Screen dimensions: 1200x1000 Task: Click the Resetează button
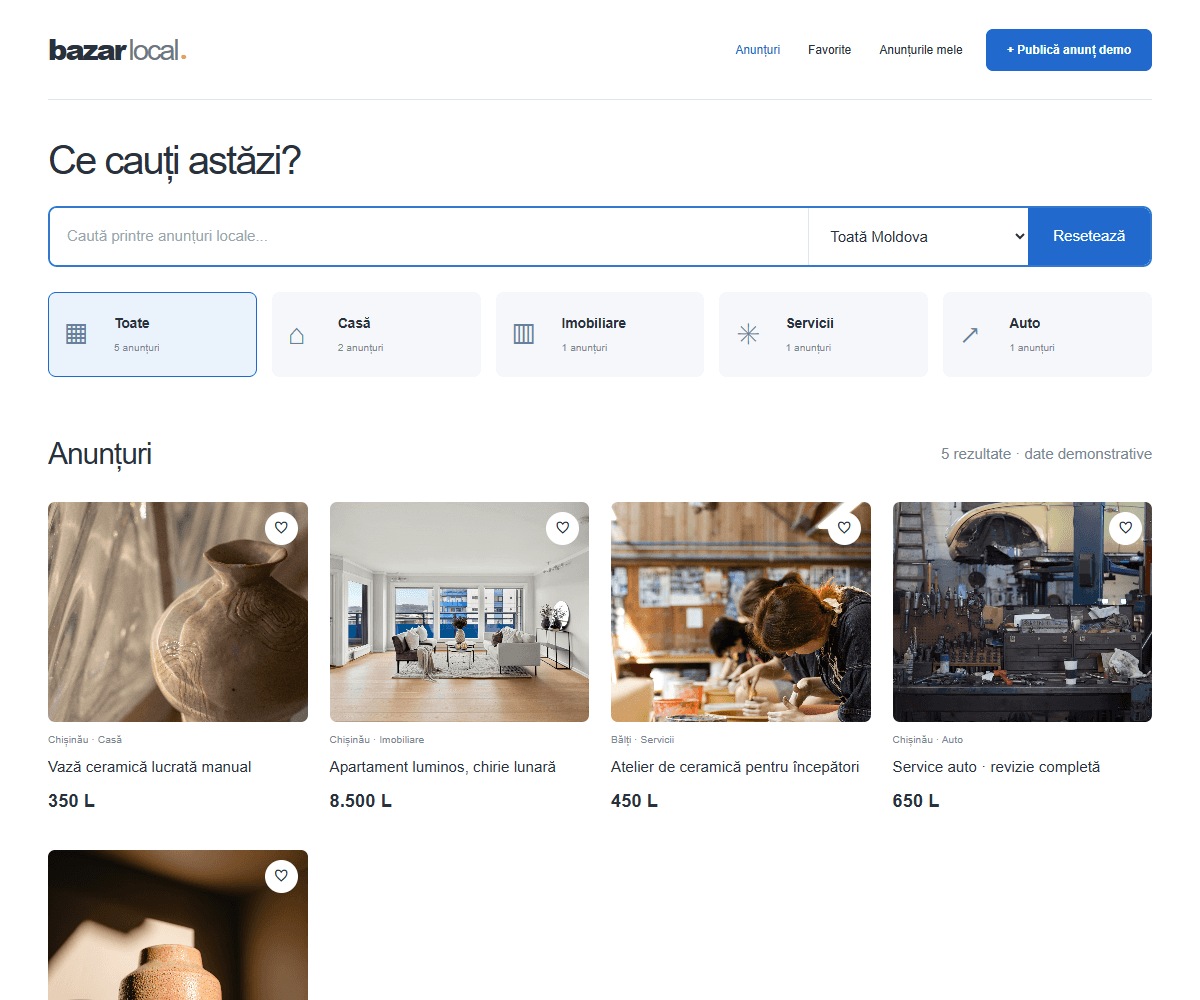[1089, 237]
